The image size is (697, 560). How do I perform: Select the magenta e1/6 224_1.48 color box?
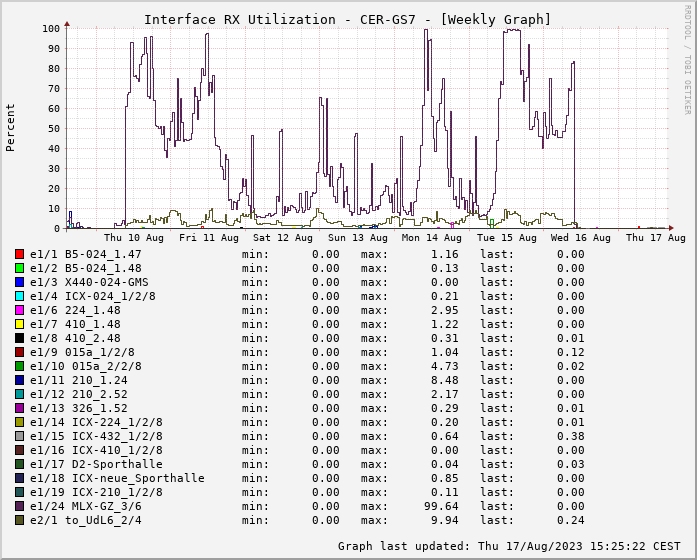click(19, 311)
